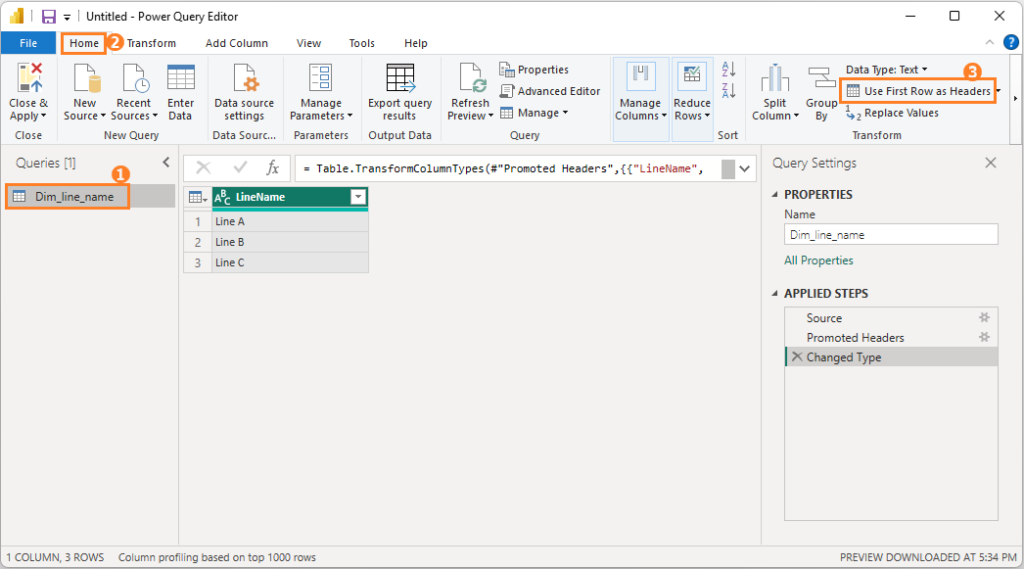The width and height of the screenshot is (1024, 569).
Task: Switch to the Tools tab
Action: 362,43
